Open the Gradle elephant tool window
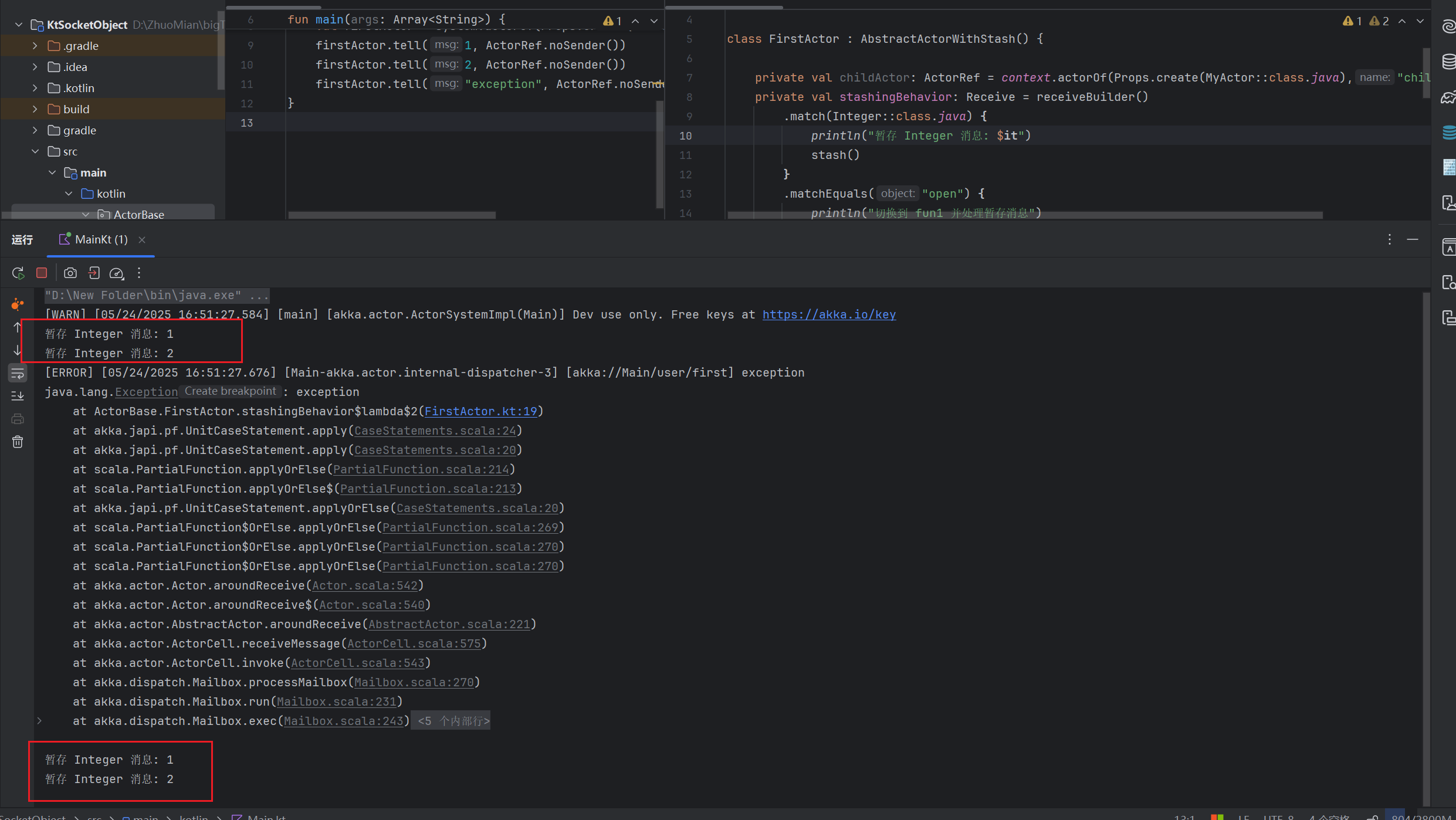1456x820 pixels. click(x=1448, y=97)
